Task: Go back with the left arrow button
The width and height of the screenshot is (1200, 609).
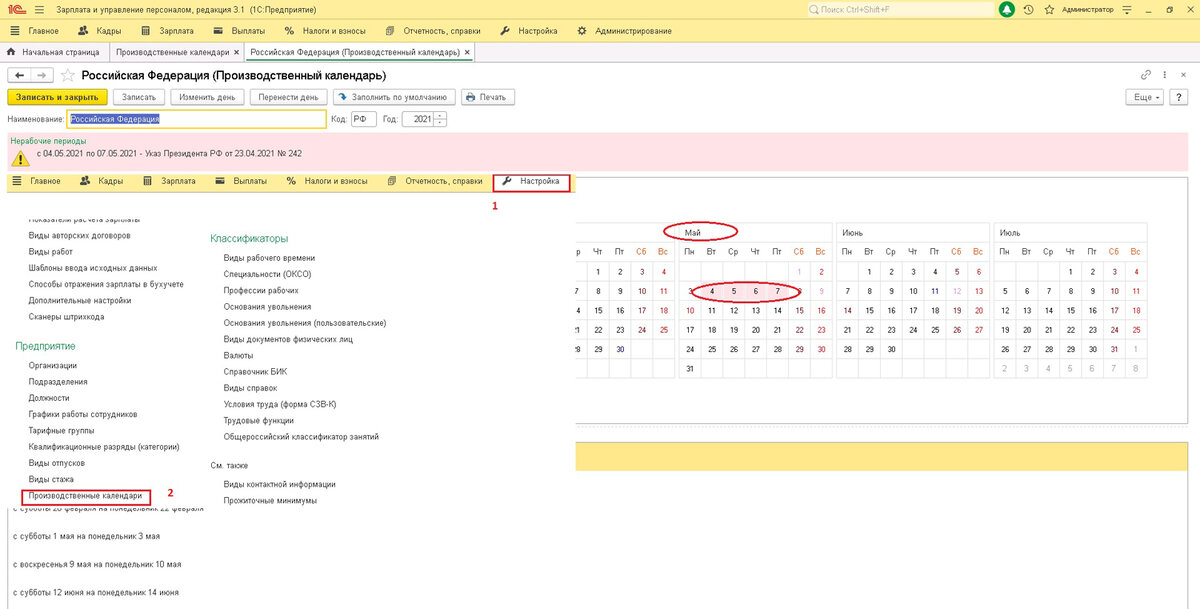Action: click(19, 75)
